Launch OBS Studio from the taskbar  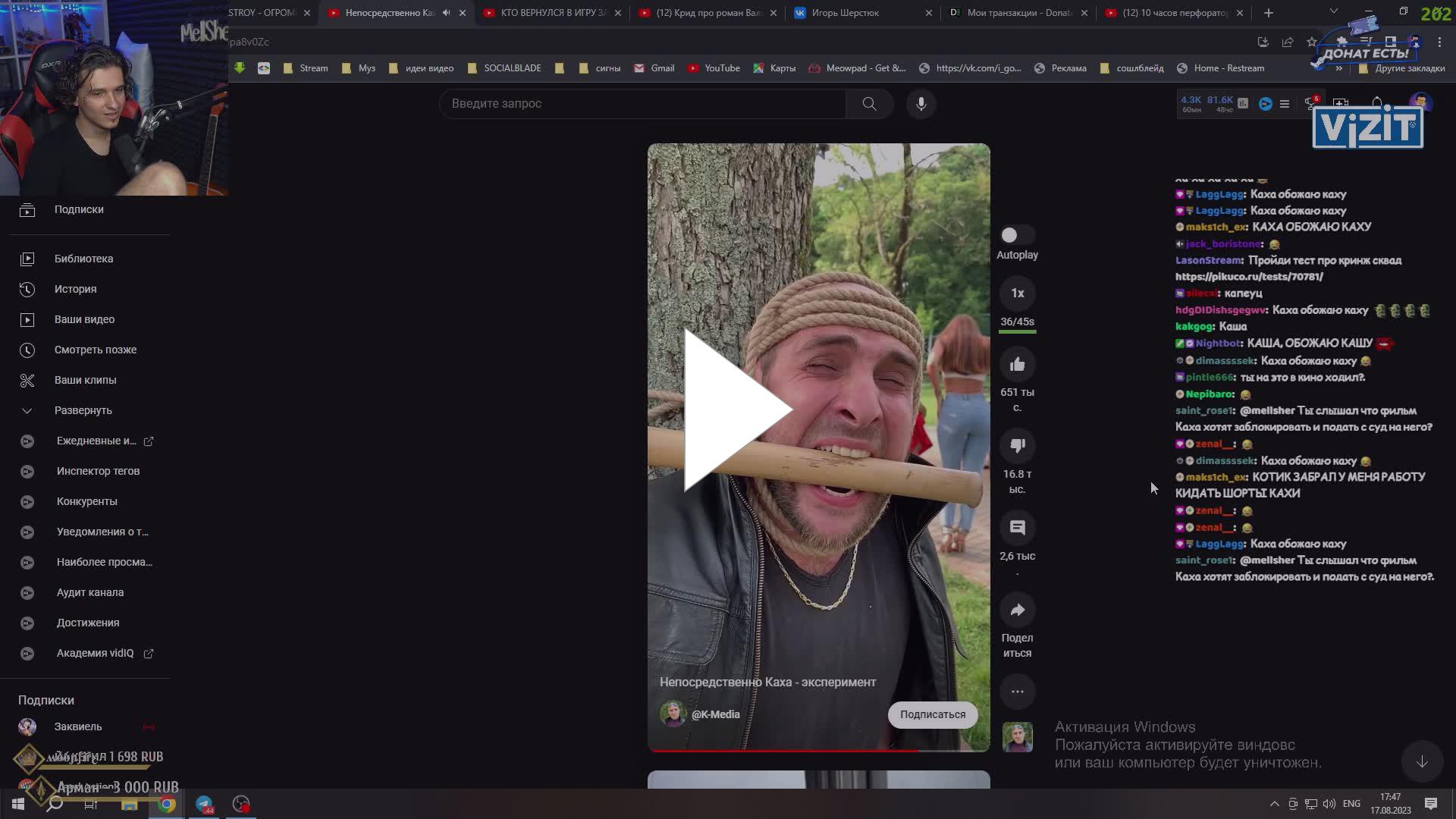[241, 804]
